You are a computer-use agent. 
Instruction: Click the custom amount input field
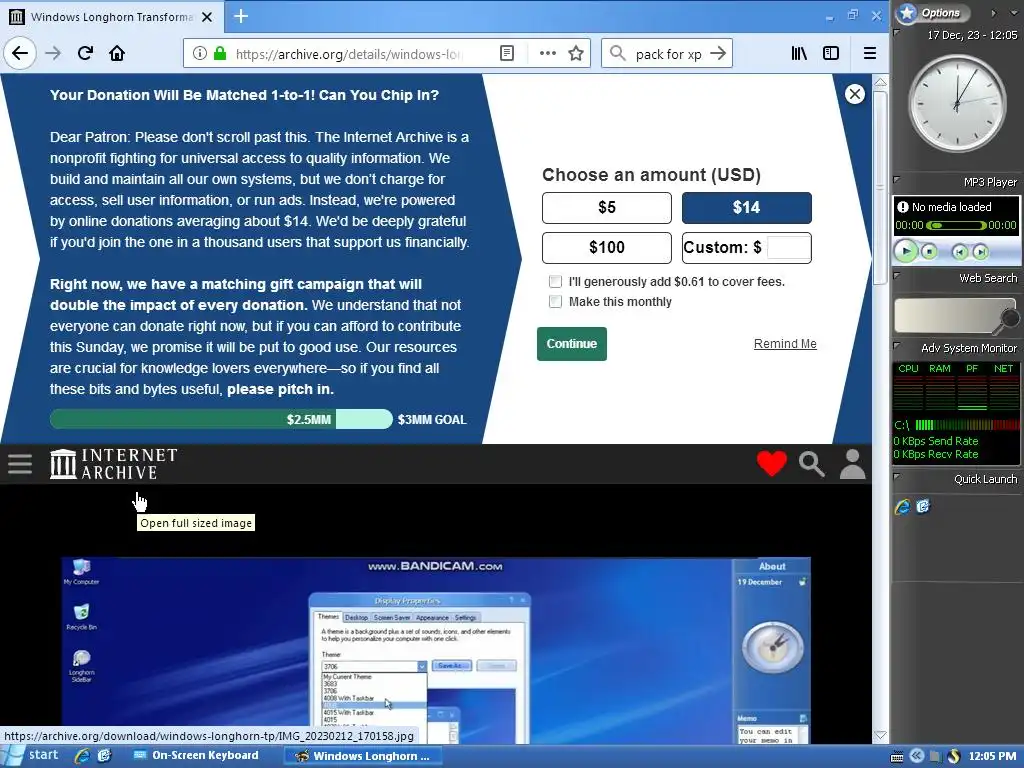788,248
